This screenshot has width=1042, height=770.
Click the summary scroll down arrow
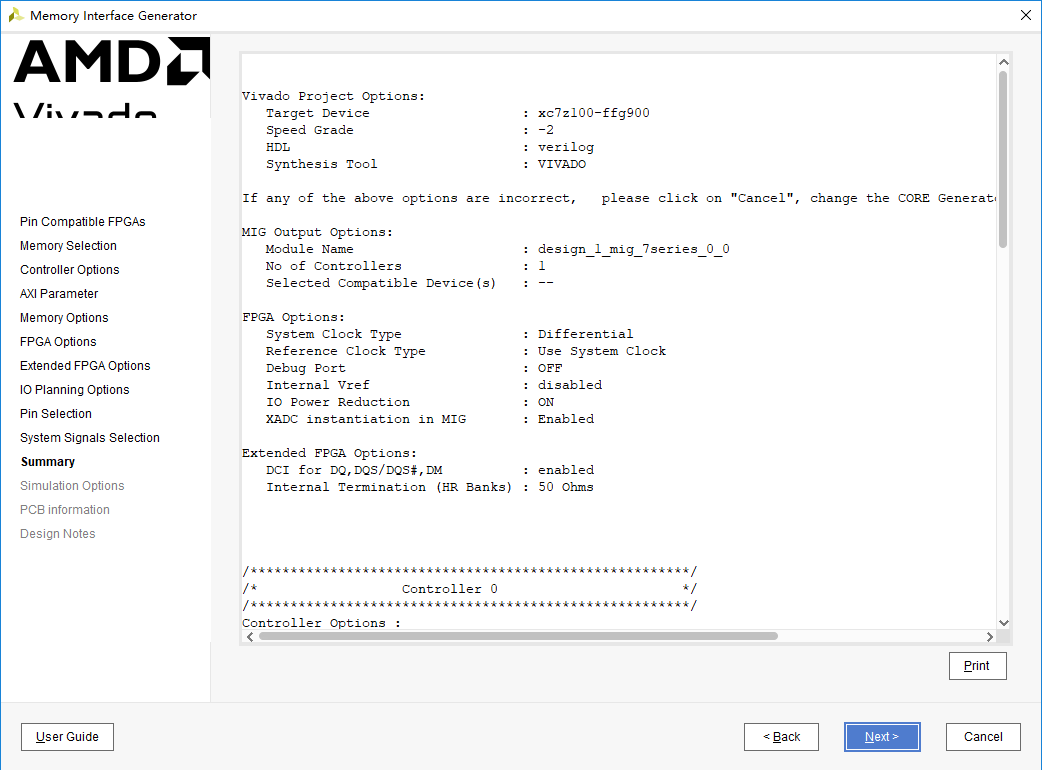pos(1003,623)
